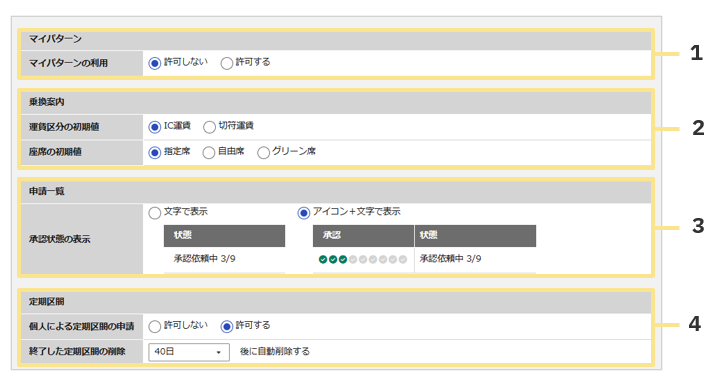Click 承認依頼中 3/9 in text-only preview

pyautogui.click(x=205, y=258)
